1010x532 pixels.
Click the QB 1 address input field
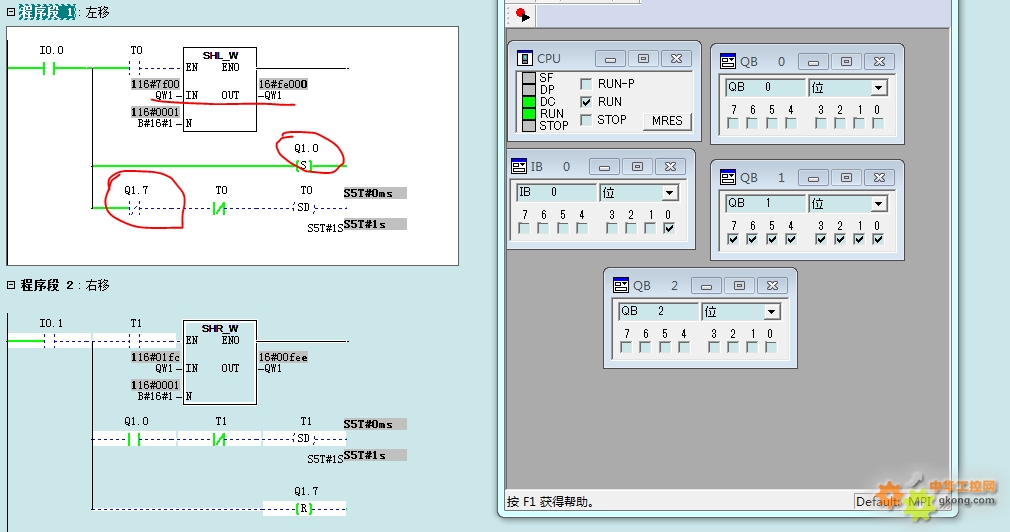point(765,204)
